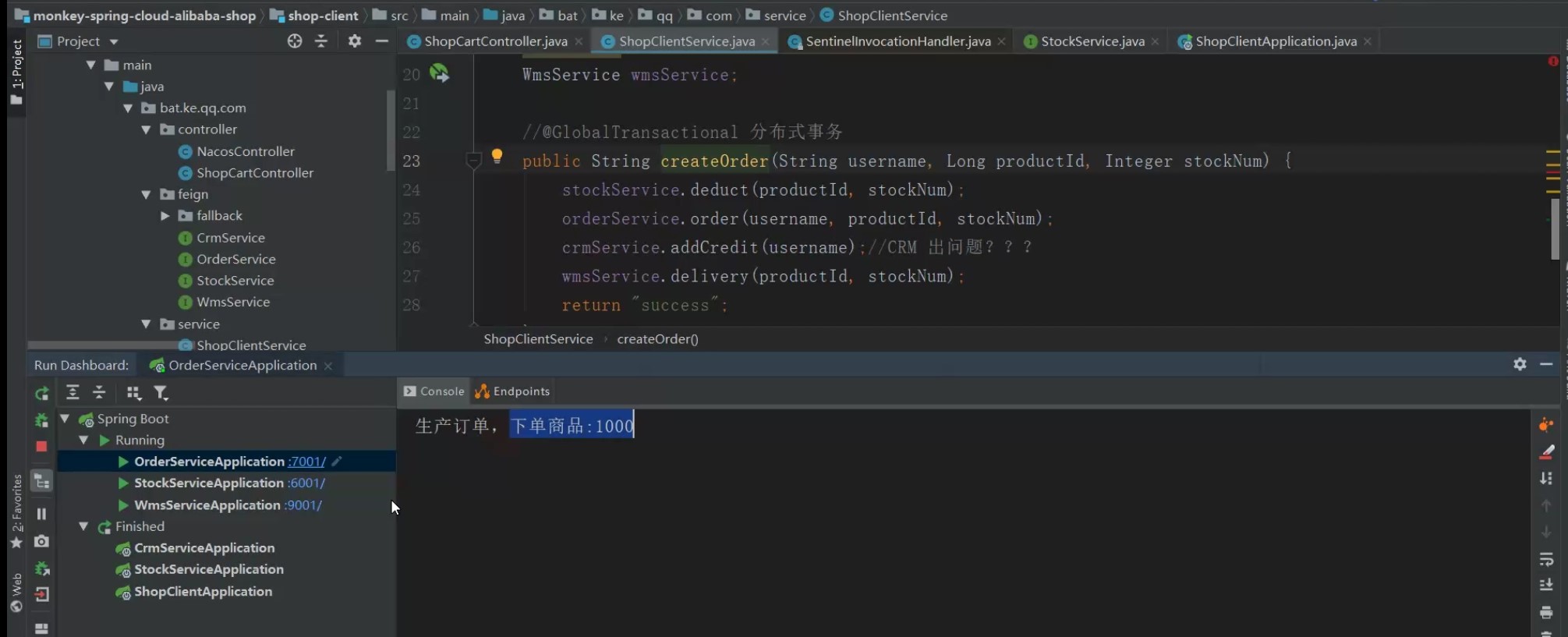Switch to ShopCartController.java tab
The height and width of the screenshot is (637, 1568).
[495, 41]
